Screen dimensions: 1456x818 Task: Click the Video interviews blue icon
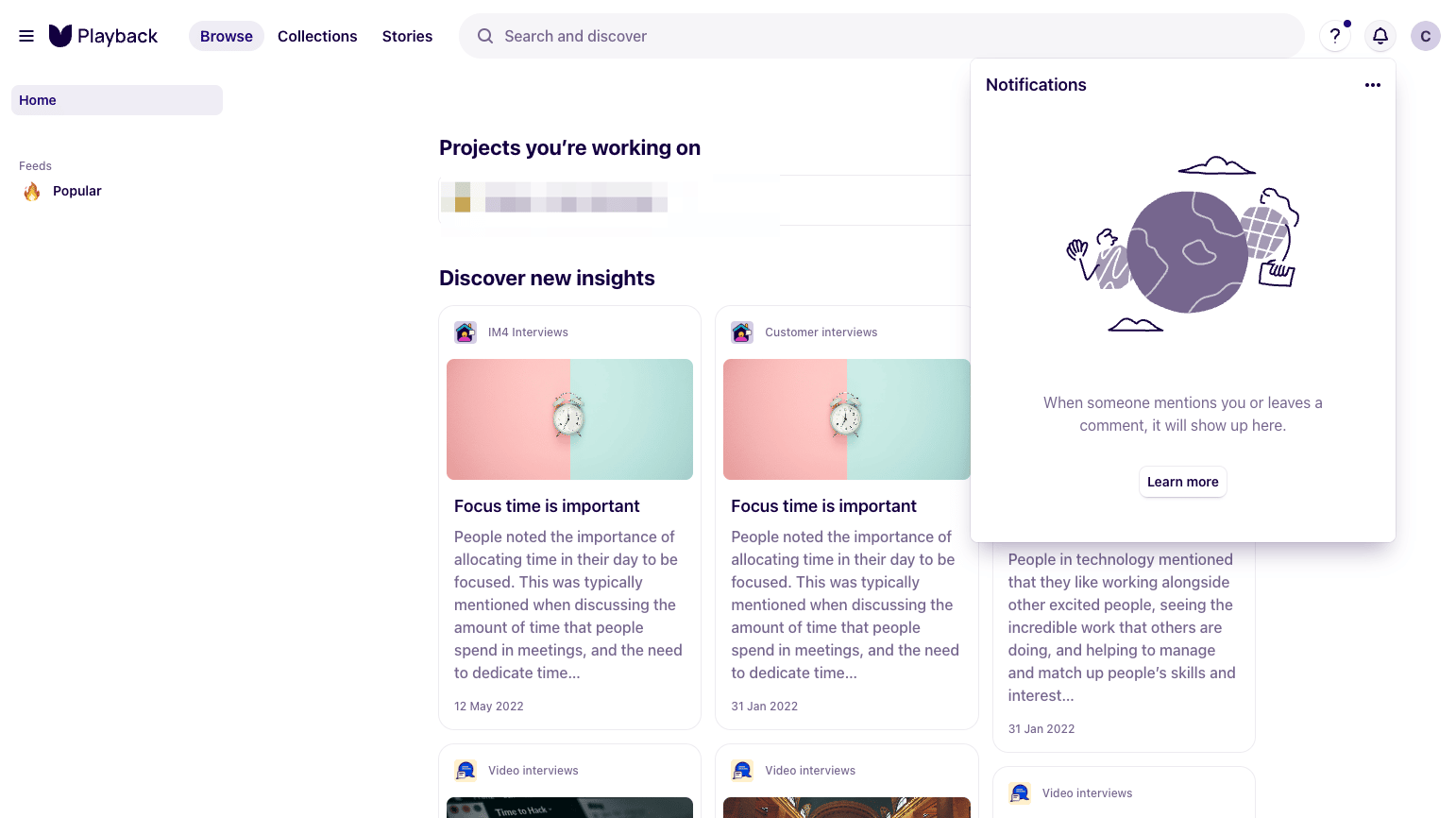[x=465, y=770]
